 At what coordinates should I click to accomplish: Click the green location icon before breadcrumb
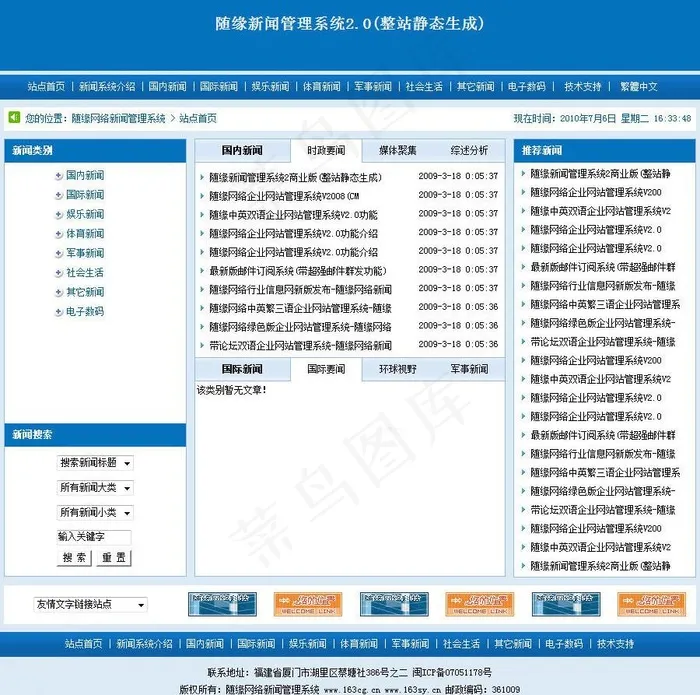point(13,118)
